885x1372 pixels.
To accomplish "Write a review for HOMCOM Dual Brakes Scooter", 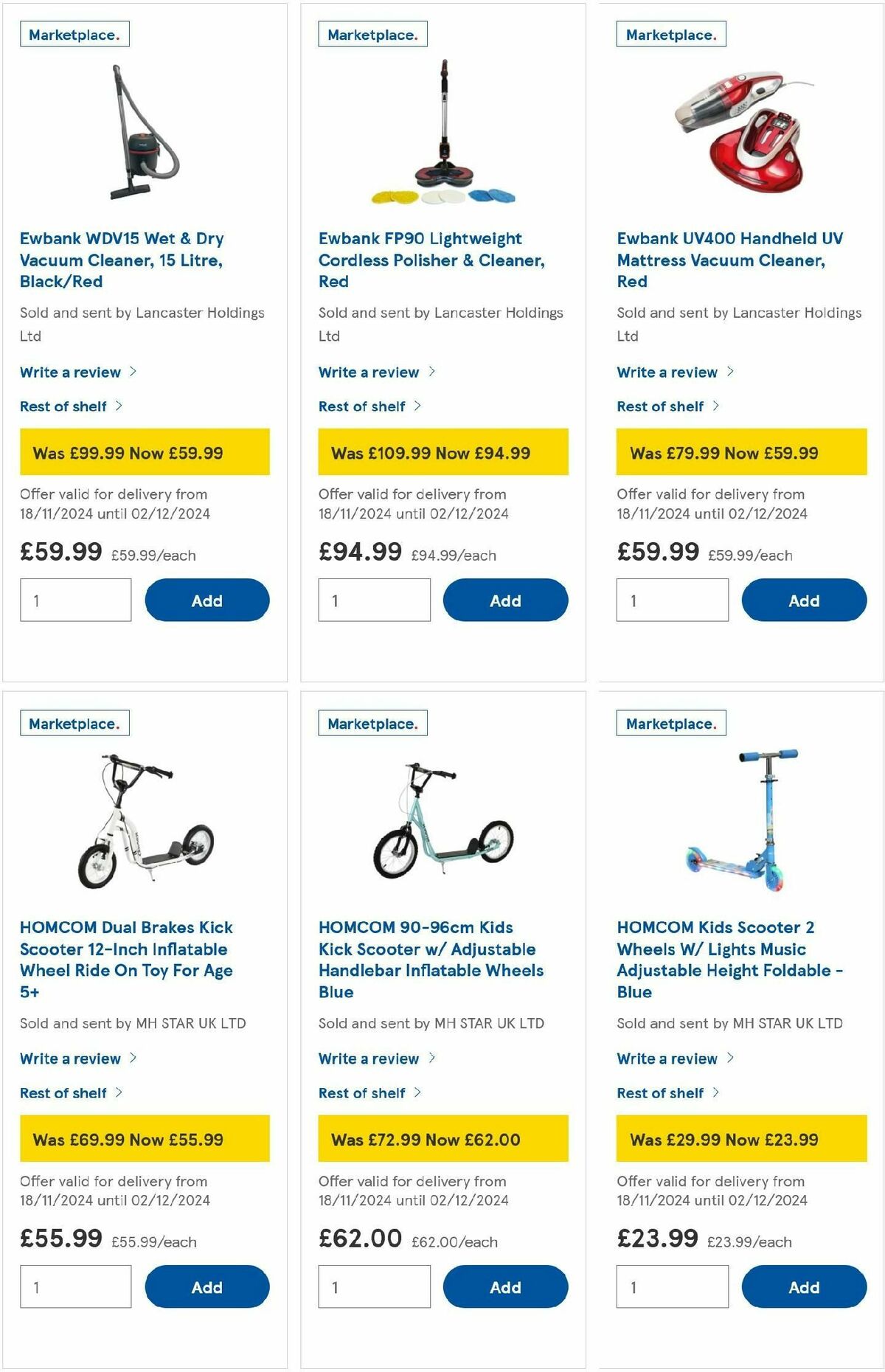I will (72, 1058).
